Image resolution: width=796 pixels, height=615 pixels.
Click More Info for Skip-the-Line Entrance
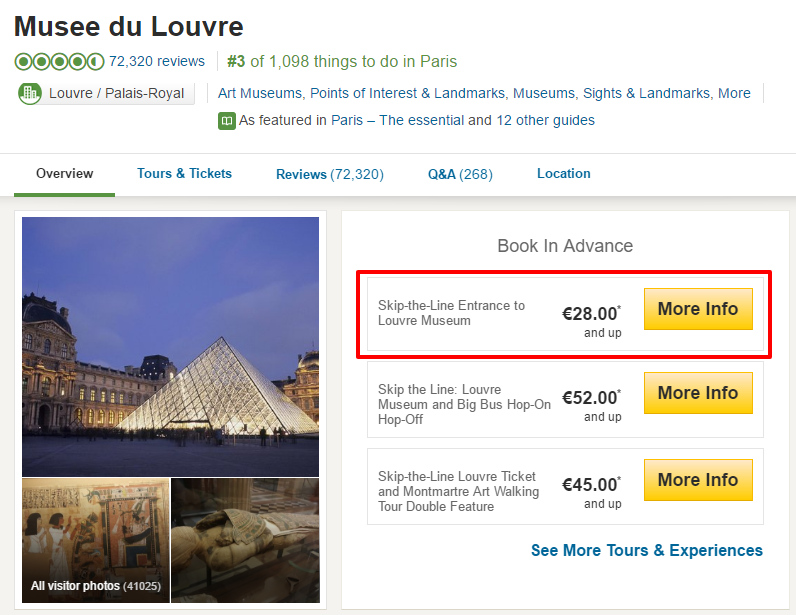pyautogui.click(x=697, y=309)
